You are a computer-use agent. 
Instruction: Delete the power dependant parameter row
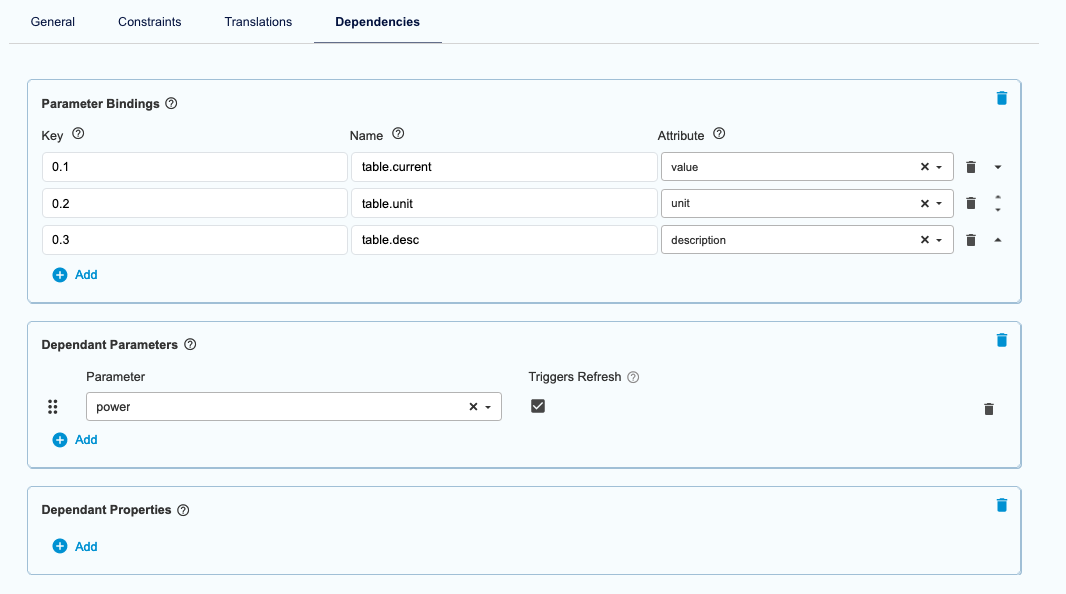click(x=989, y=408)
